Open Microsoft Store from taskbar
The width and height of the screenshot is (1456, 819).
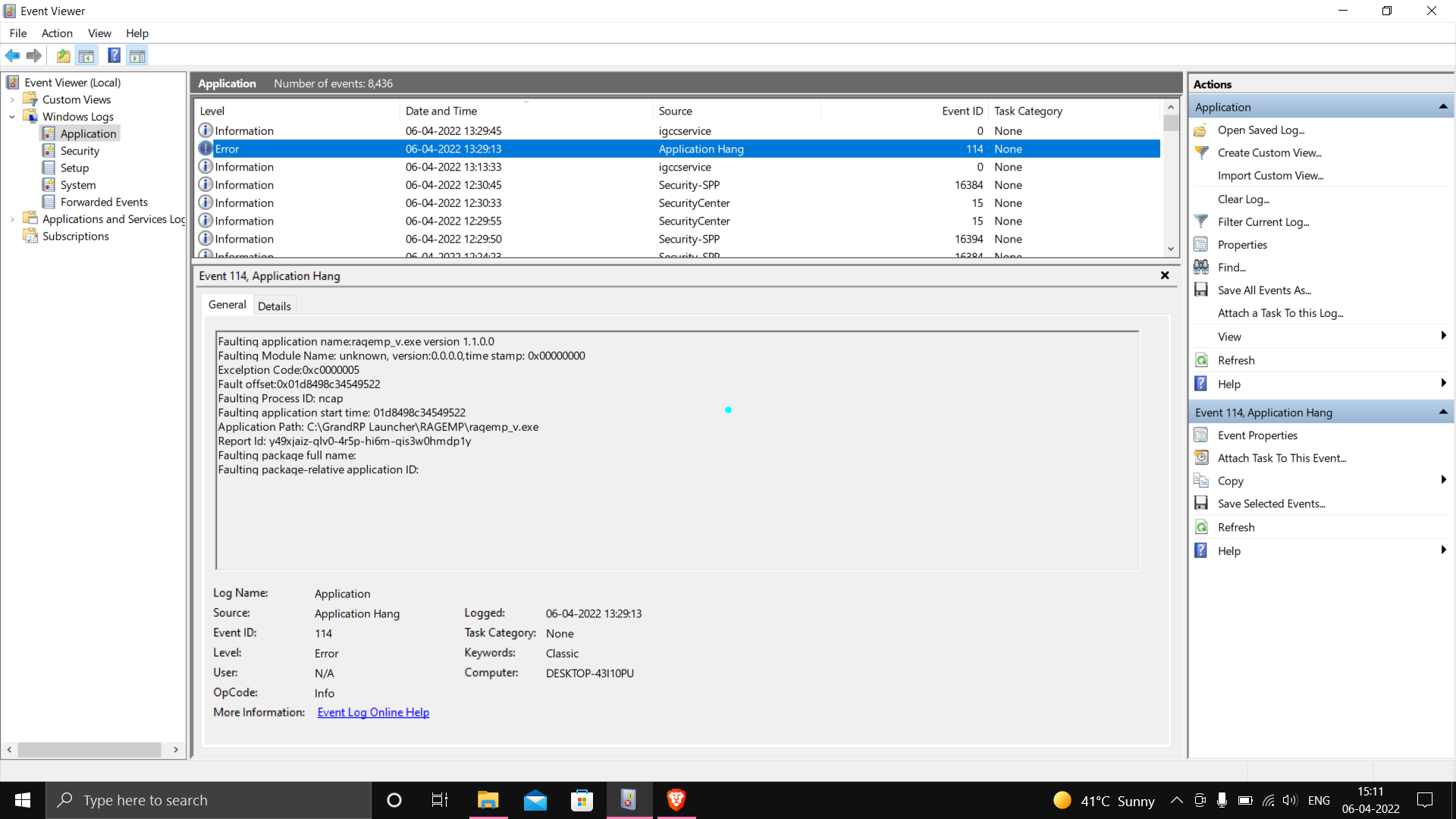(x=582, y=800)
